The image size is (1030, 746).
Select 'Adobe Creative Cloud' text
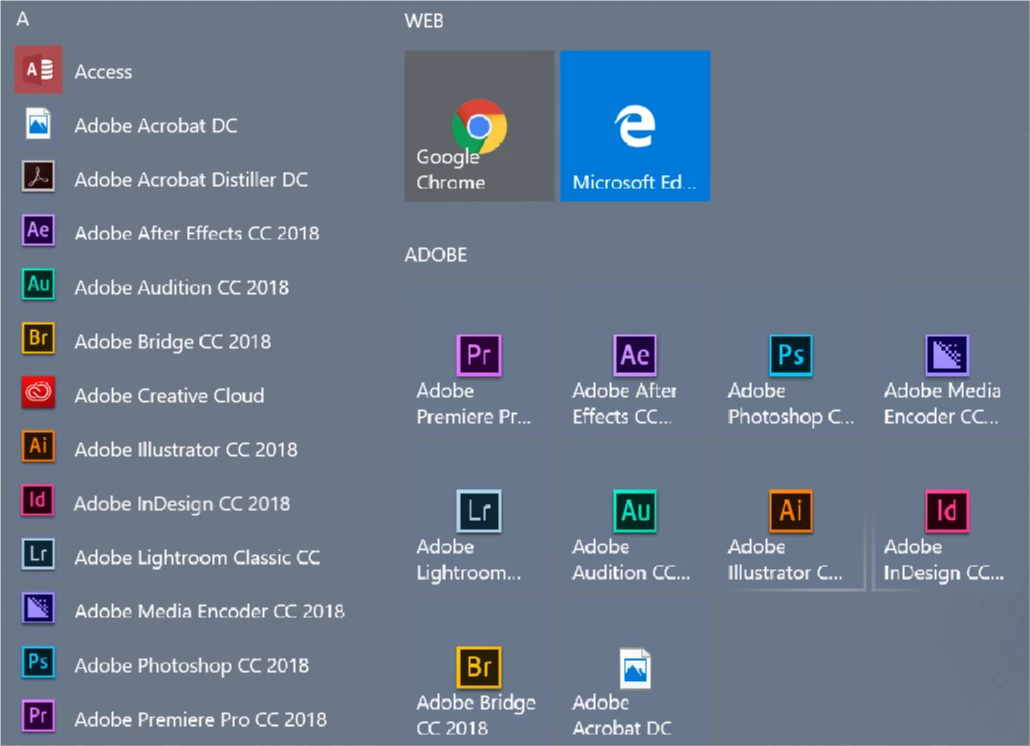click(169, 395)
